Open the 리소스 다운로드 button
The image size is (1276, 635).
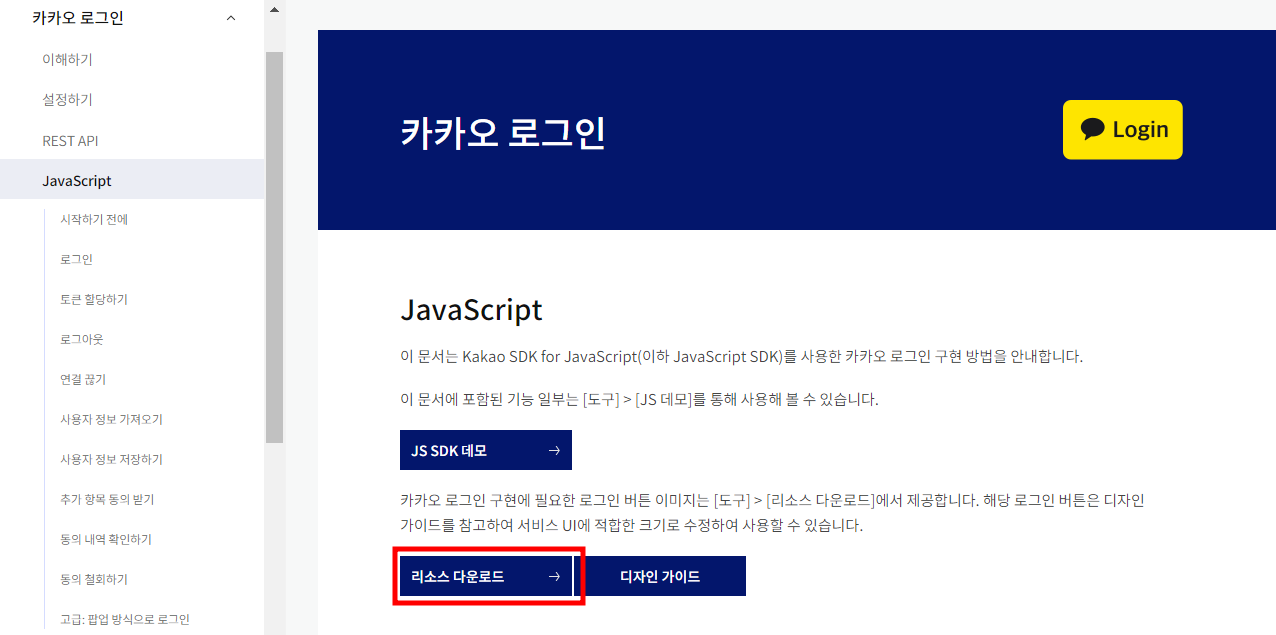click(x=486, y=576)
